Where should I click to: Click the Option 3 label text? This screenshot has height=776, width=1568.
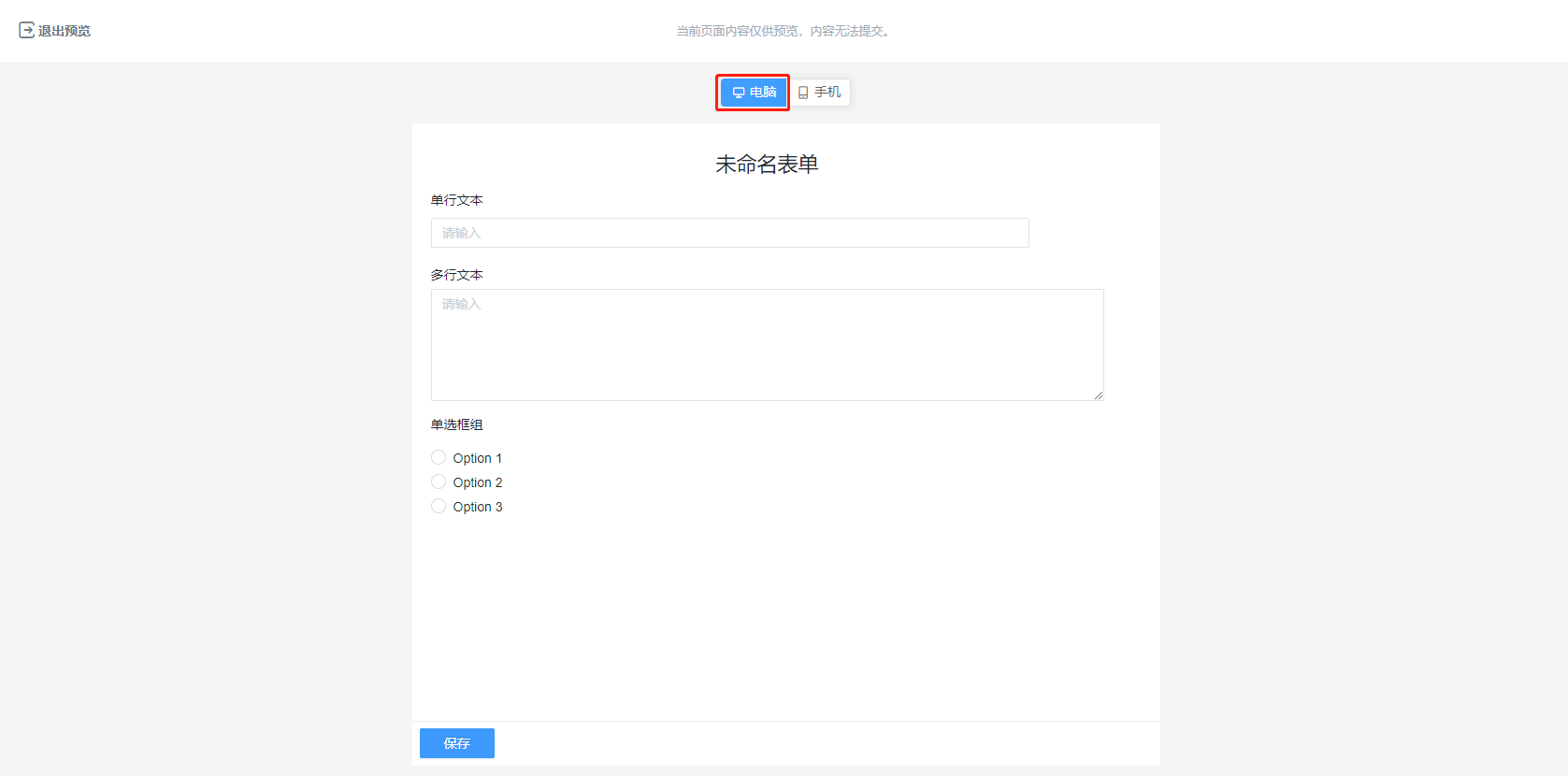[477, 507]
